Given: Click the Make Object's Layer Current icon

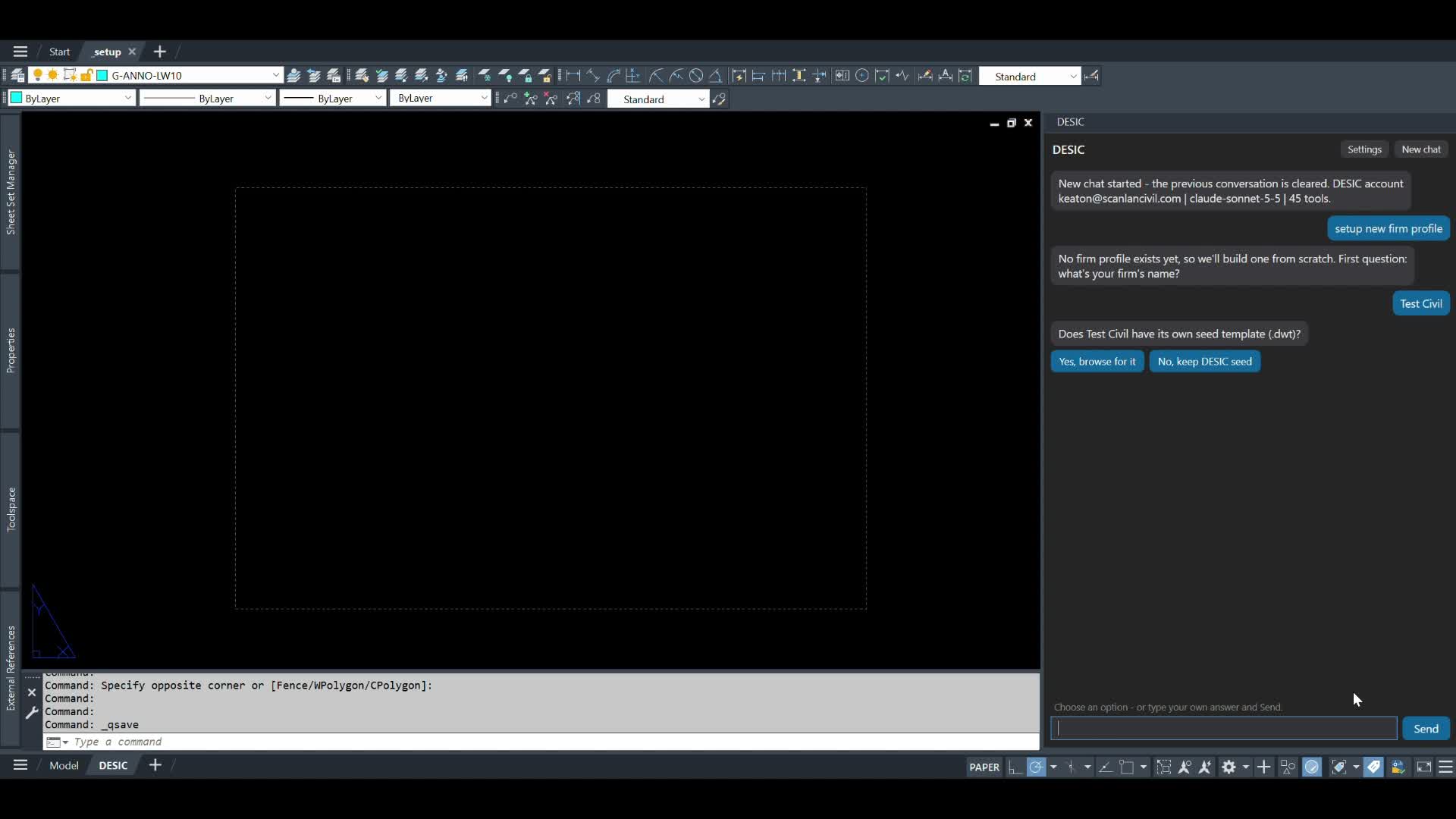Looking at the screenshot, I should pos(293,76).
